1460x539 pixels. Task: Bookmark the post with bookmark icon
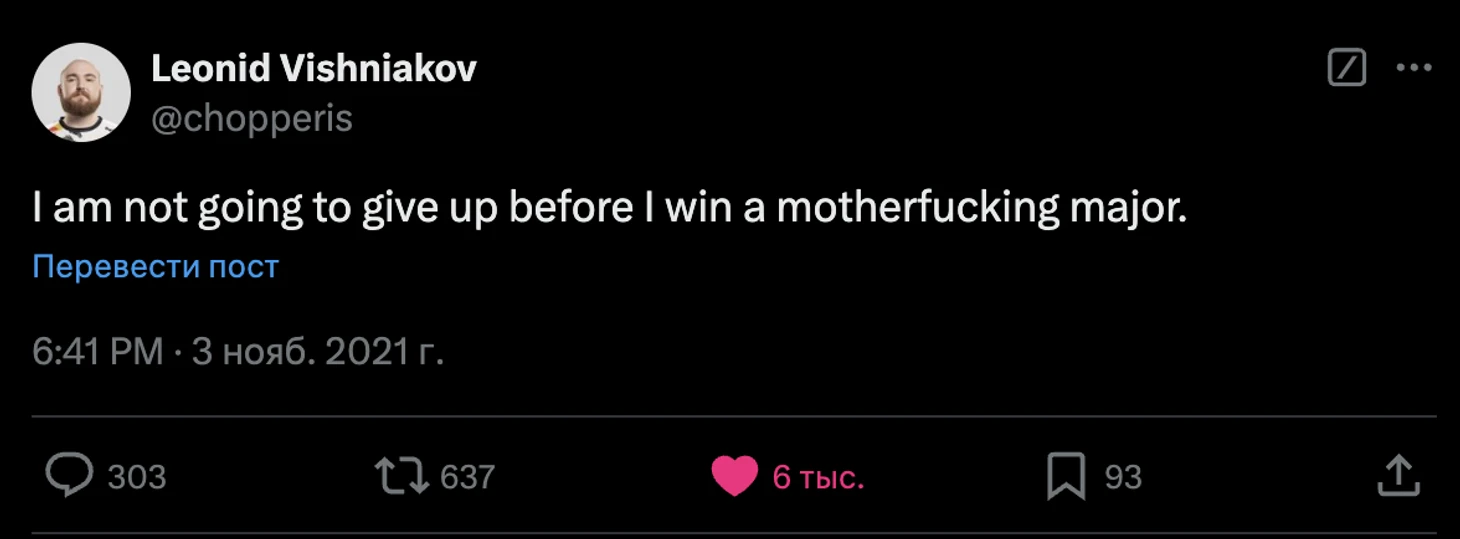1066,476
